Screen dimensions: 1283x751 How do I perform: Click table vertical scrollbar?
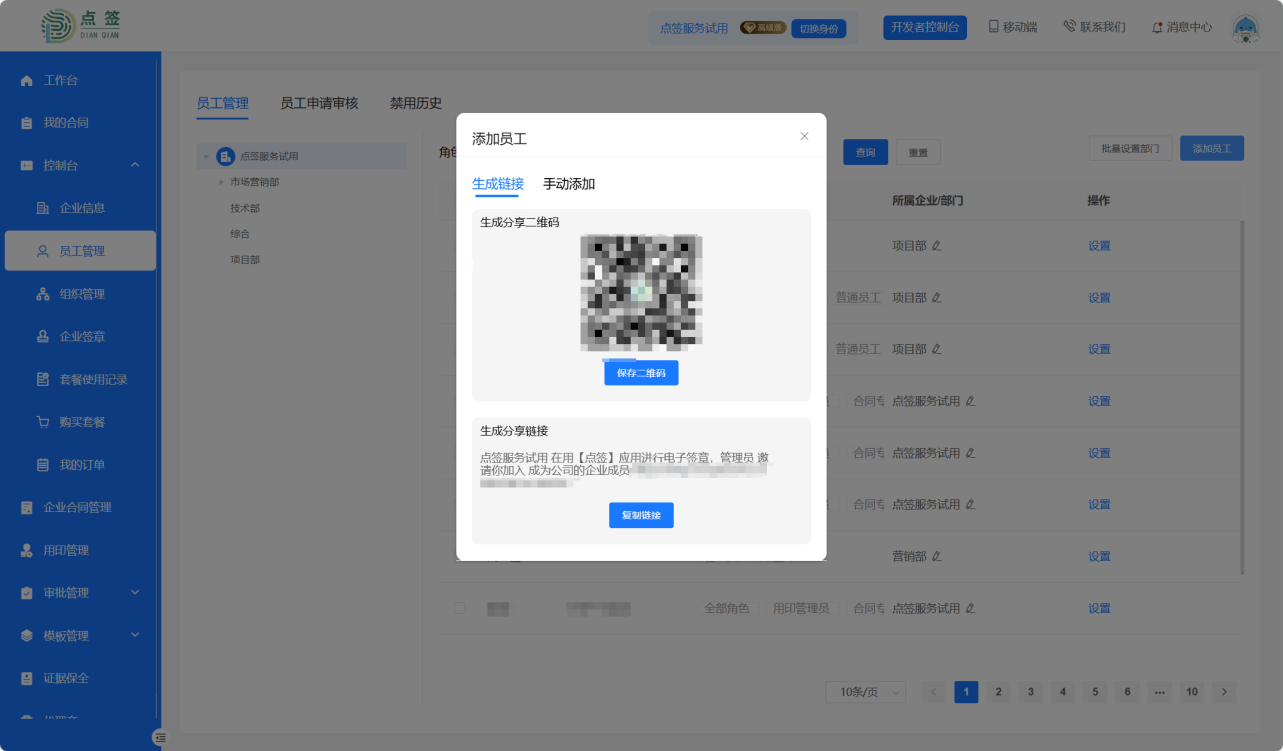coord(1243,397)
